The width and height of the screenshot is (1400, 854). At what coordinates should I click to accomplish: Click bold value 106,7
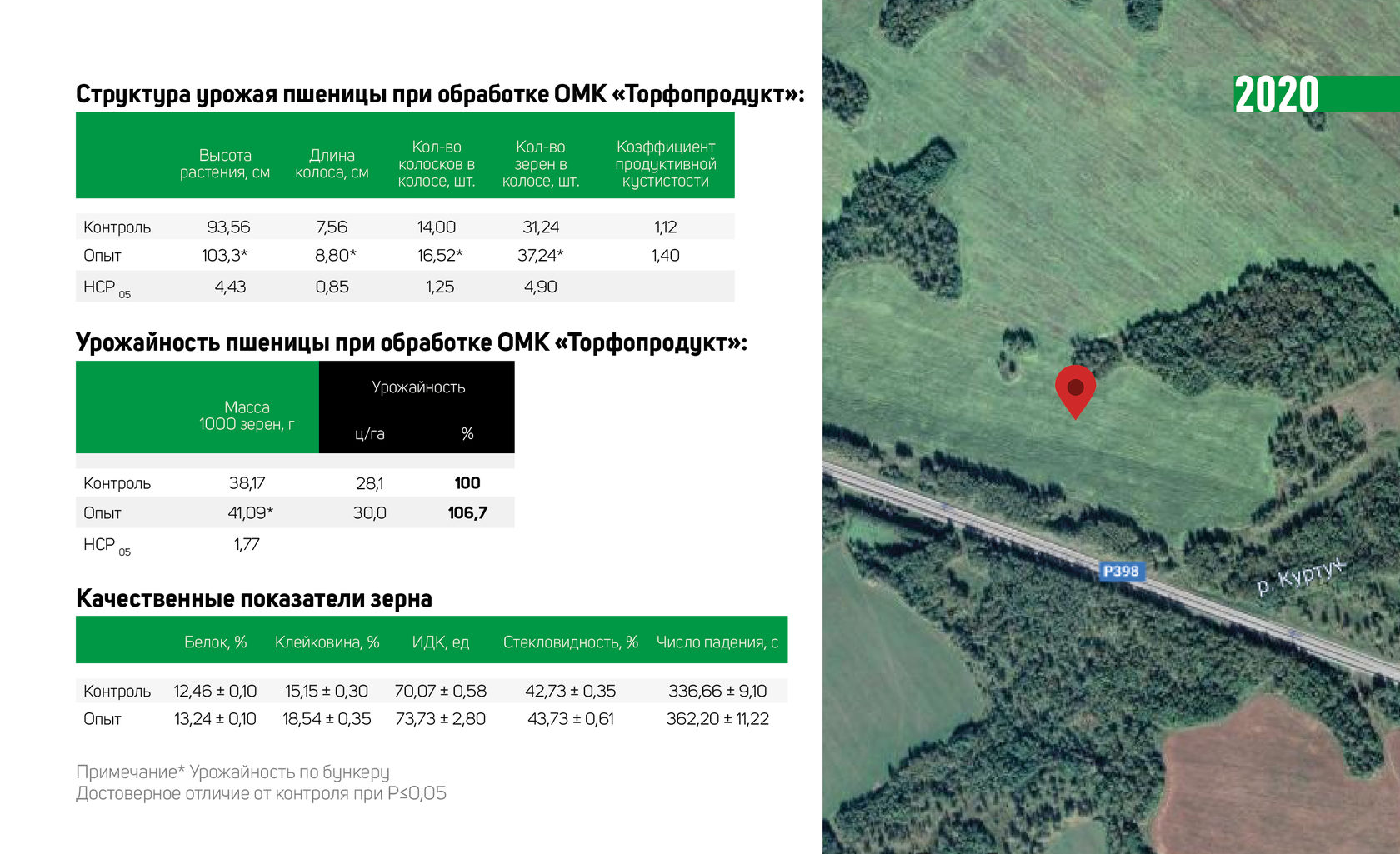[467, 512]
